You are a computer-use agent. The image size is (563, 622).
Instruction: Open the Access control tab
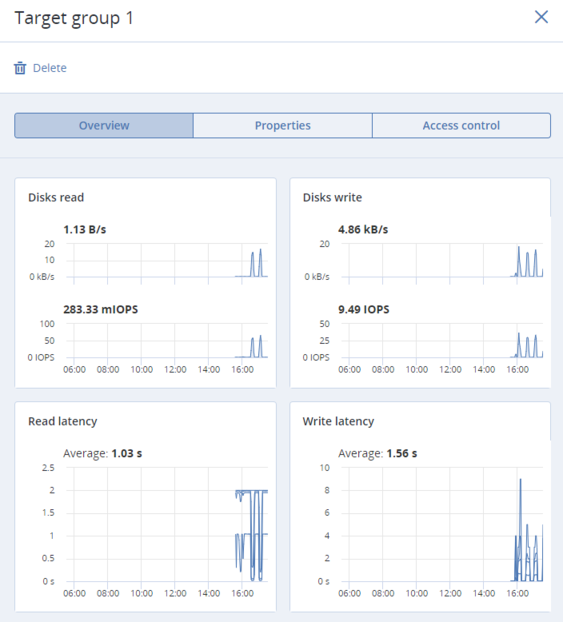coord(461,126)
